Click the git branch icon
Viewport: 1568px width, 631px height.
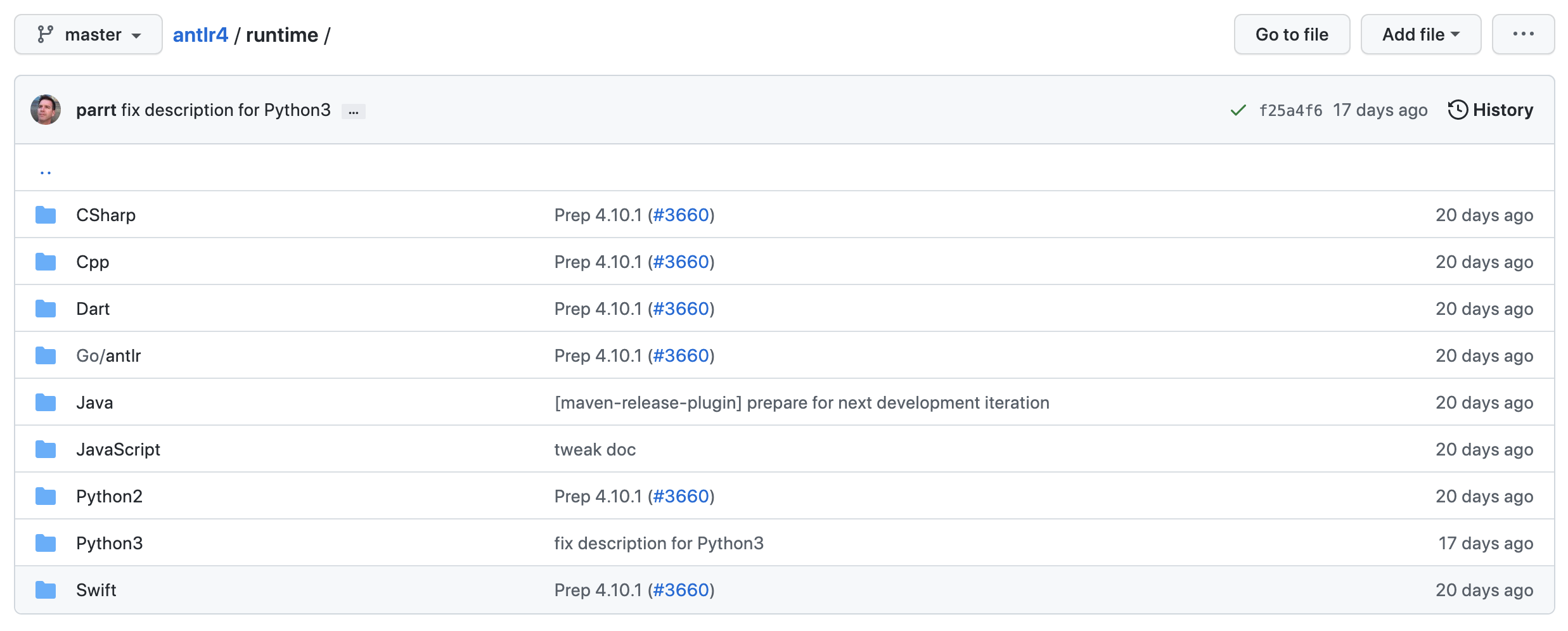45,34
